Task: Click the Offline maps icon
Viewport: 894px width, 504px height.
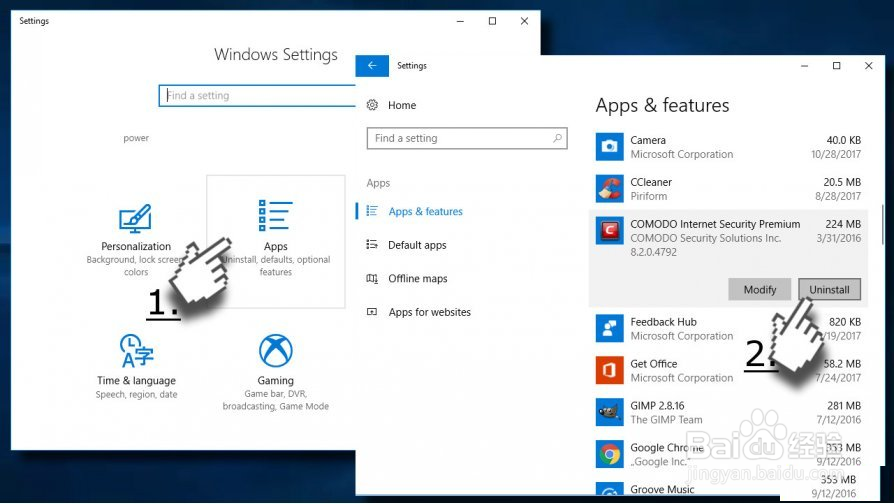Action: [372, 278]
